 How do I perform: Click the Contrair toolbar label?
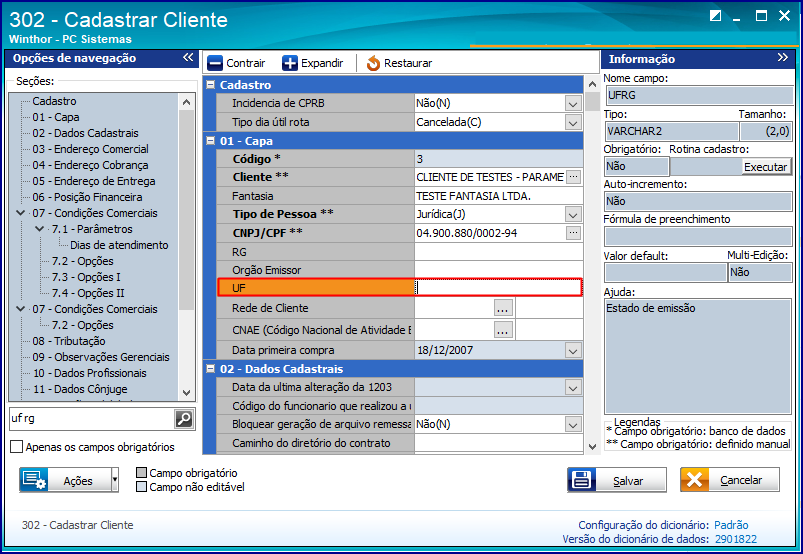coord(245,63)
